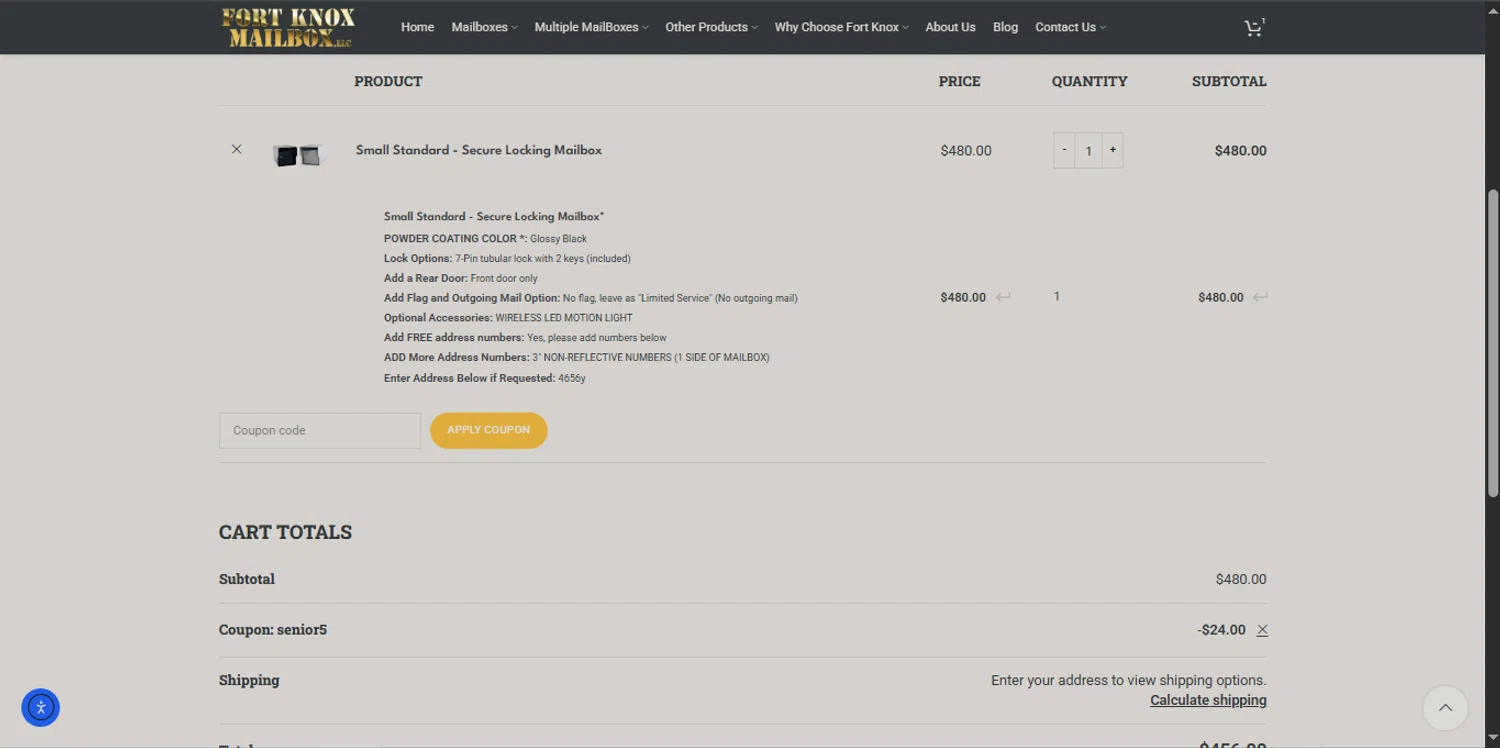The width and height of the screenshot is (1500, 748).
Task: Click the return arrow beside the $480.00 price
Action: point(1003,297)
